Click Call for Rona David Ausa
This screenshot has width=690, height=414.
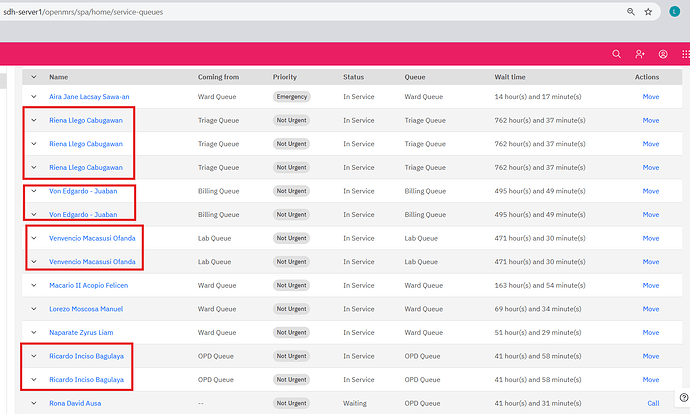[652, 403]
